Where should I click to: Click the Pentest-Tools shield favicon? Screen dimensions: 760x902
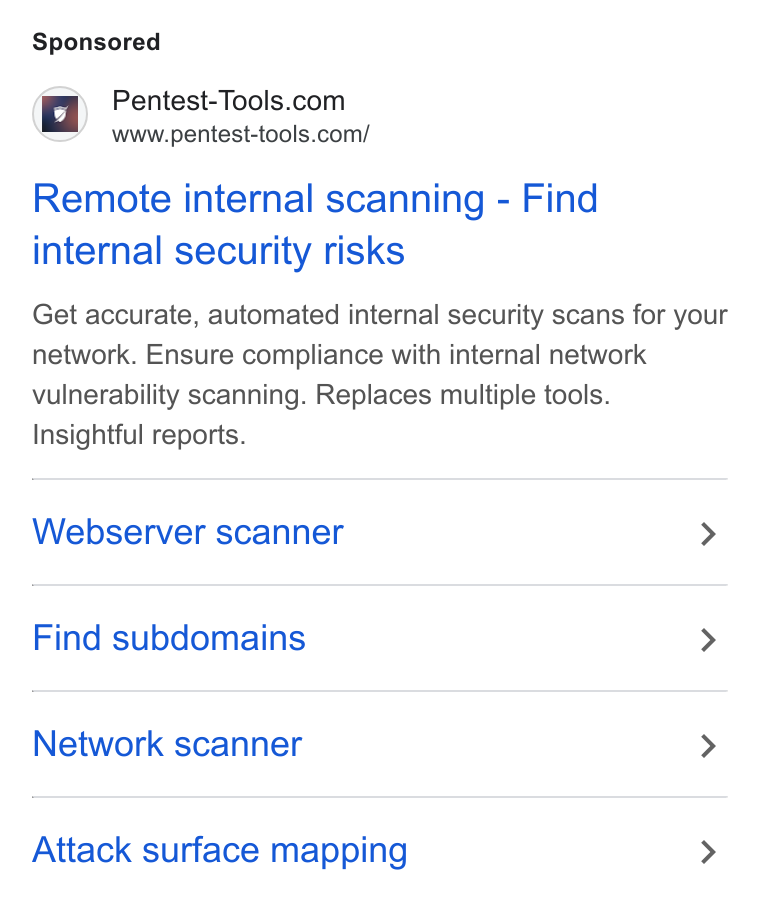point(60,114)
